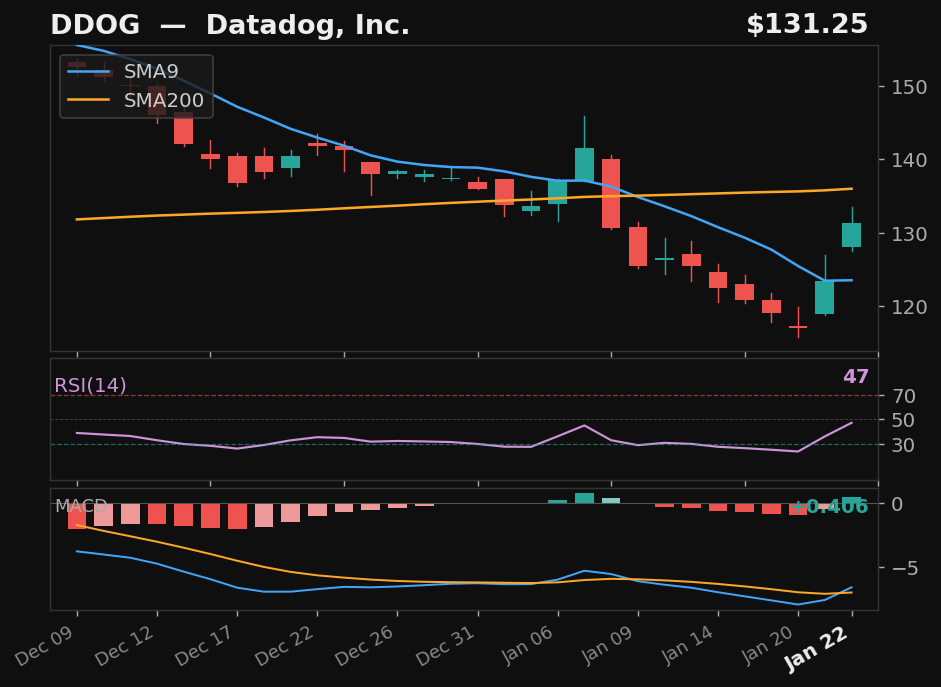This screenshot has width=941, height=687.
Task: Click the 120 price axis label
Action: (x=909, y=307)
